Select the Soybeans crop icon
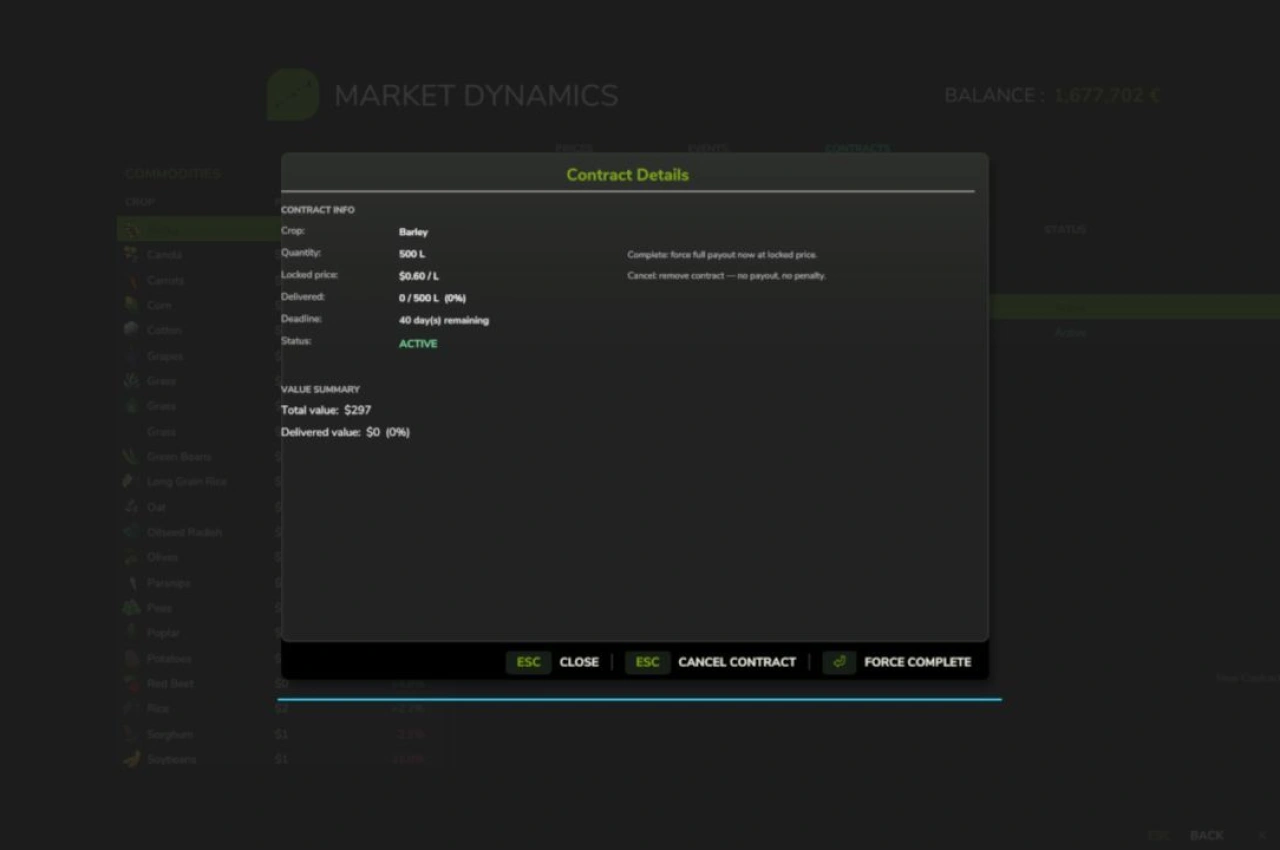The width and height of the screenshot is (1280, 850). (131, 759)
